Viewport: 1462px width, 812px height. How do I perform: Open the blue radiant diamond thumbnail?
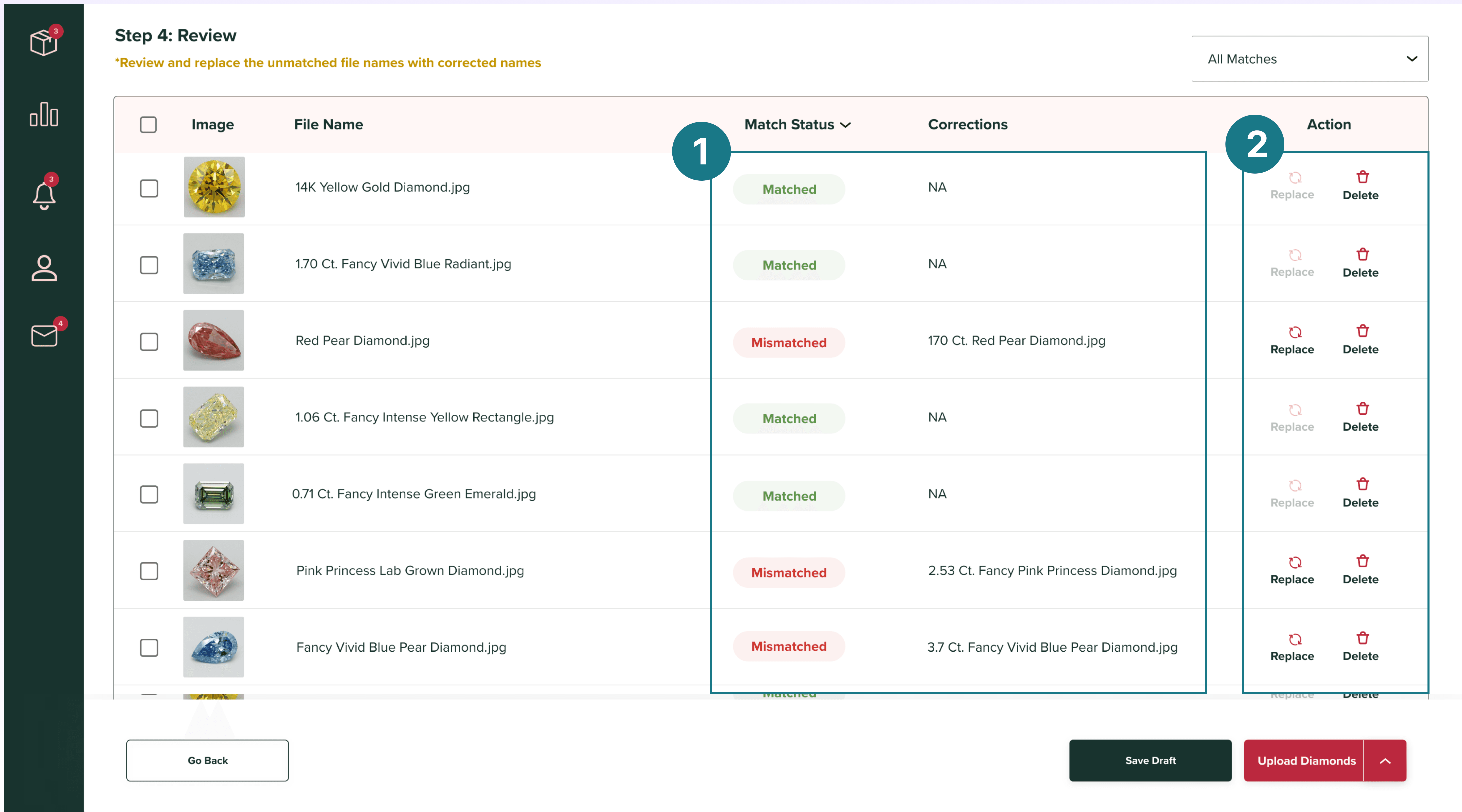point(213,264)
